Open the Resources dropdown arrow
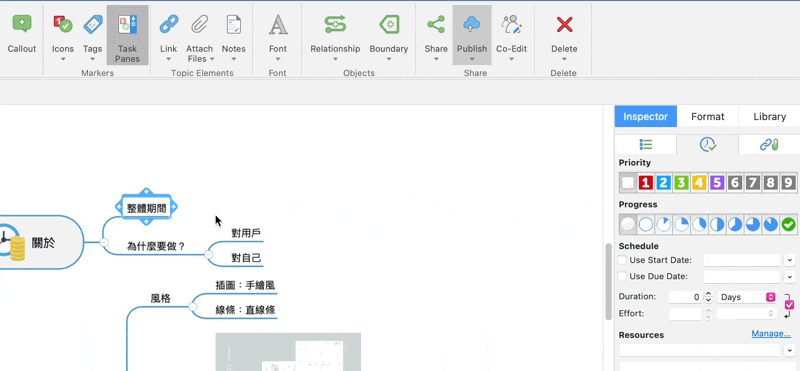Viewport: 800px width, 371px height. (x=790, y=350)
